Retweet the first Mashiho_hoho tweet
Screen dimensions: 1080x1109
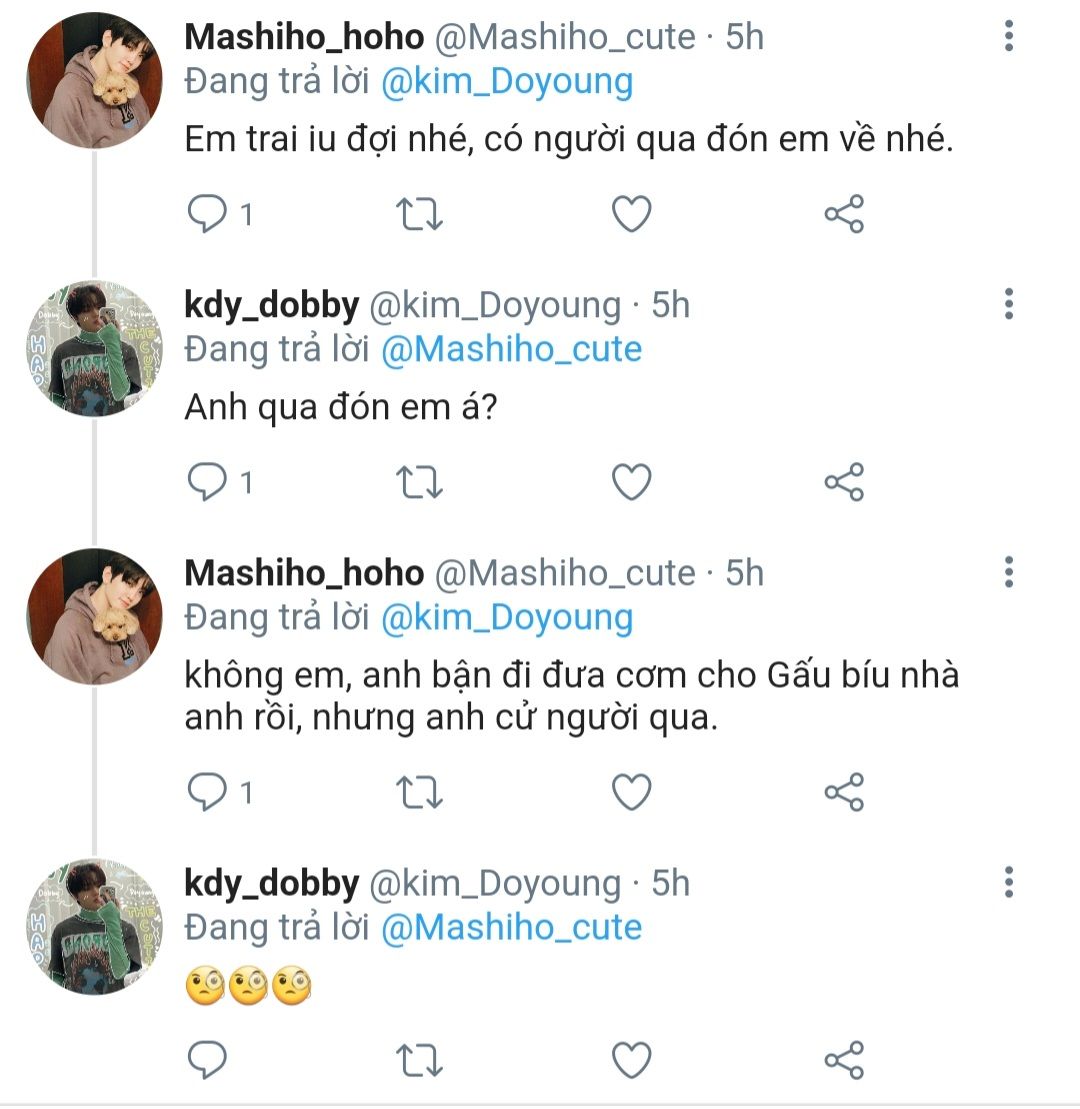tap(421, 214)
